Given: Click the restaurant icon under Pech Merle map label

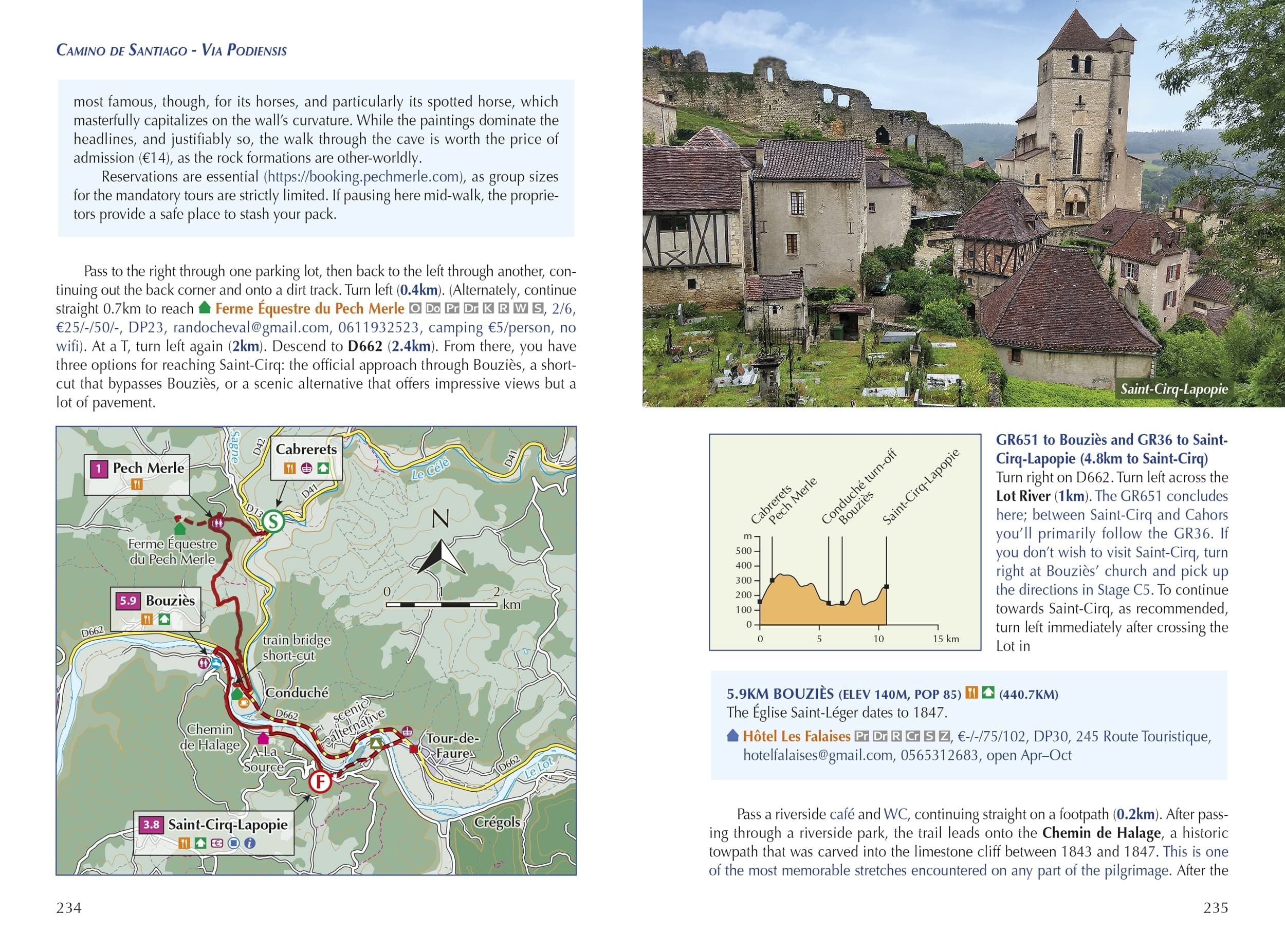Looking at the screenshot, I should pyautogui.click(x=137, y=484).
